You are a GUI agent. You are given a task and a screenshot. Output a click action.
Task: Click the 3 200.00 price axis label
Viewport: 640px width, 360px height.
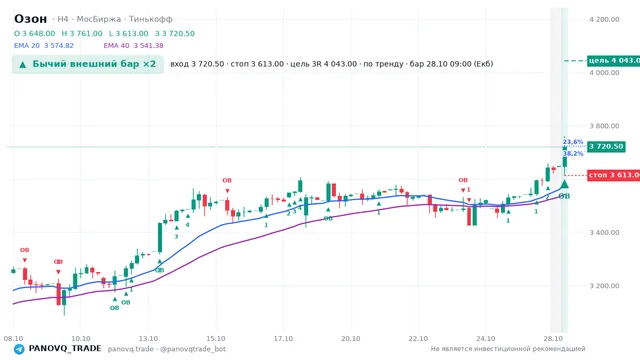[x=604, y=286]
